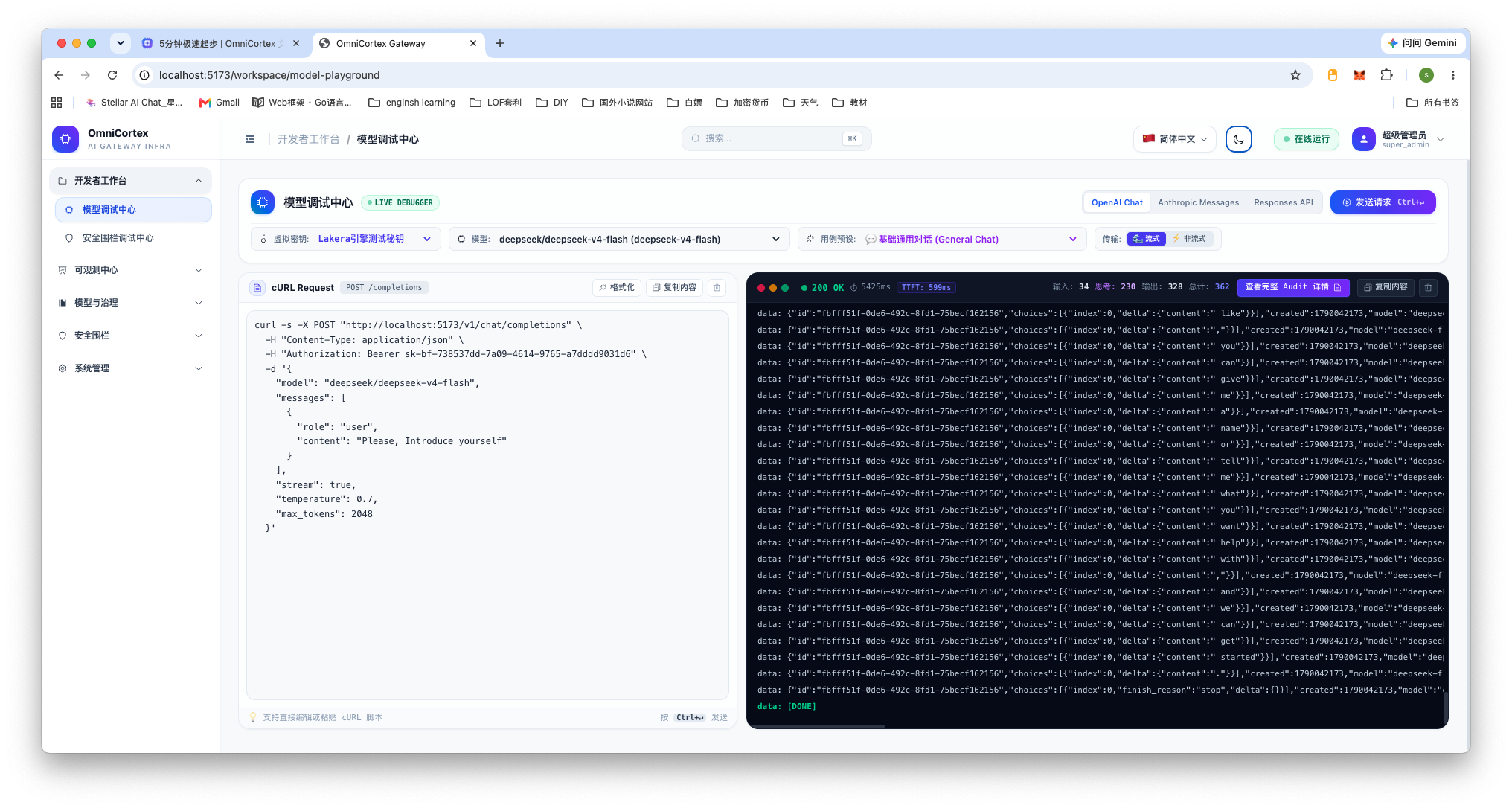Open the 用例预设 General Chat dropdown
Image resolution: width=1512 pixels, height=808 pixels.
[941, 239]
